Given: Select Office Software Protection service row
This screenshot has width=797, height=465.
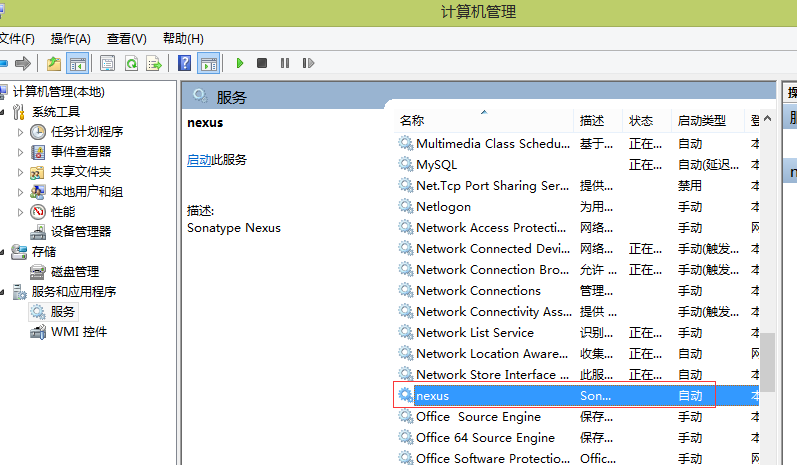Looking at the screenshot, I should 577,458.
